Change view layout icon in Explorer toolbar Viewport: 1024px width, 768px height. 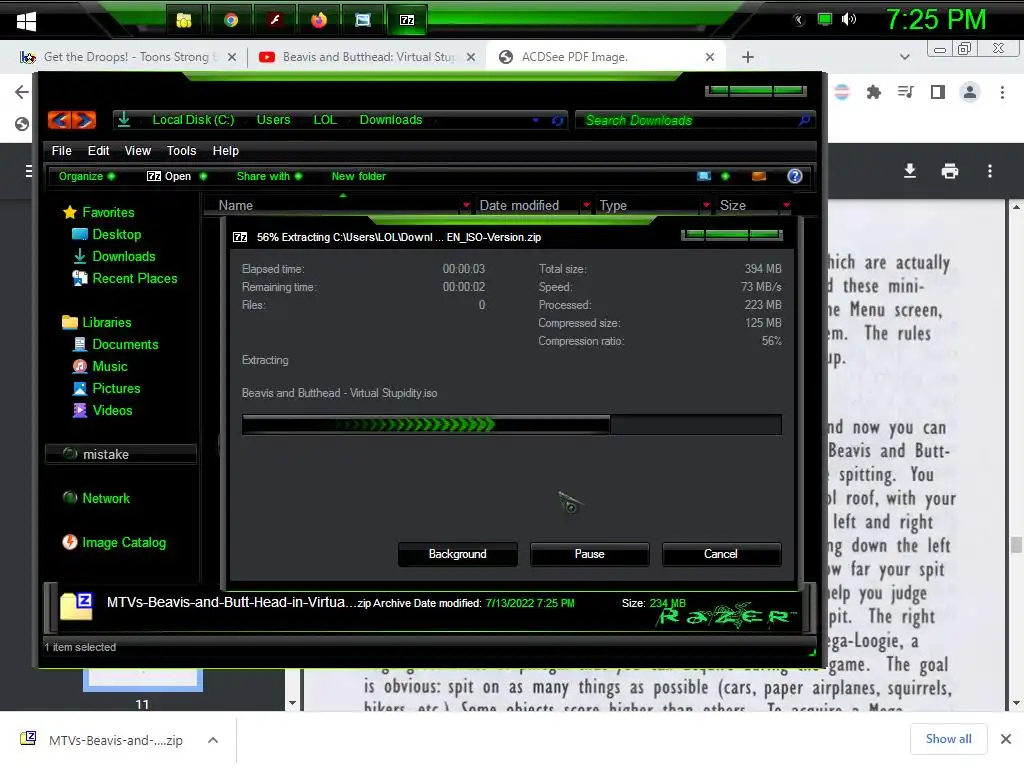click(x=703, y=176)
